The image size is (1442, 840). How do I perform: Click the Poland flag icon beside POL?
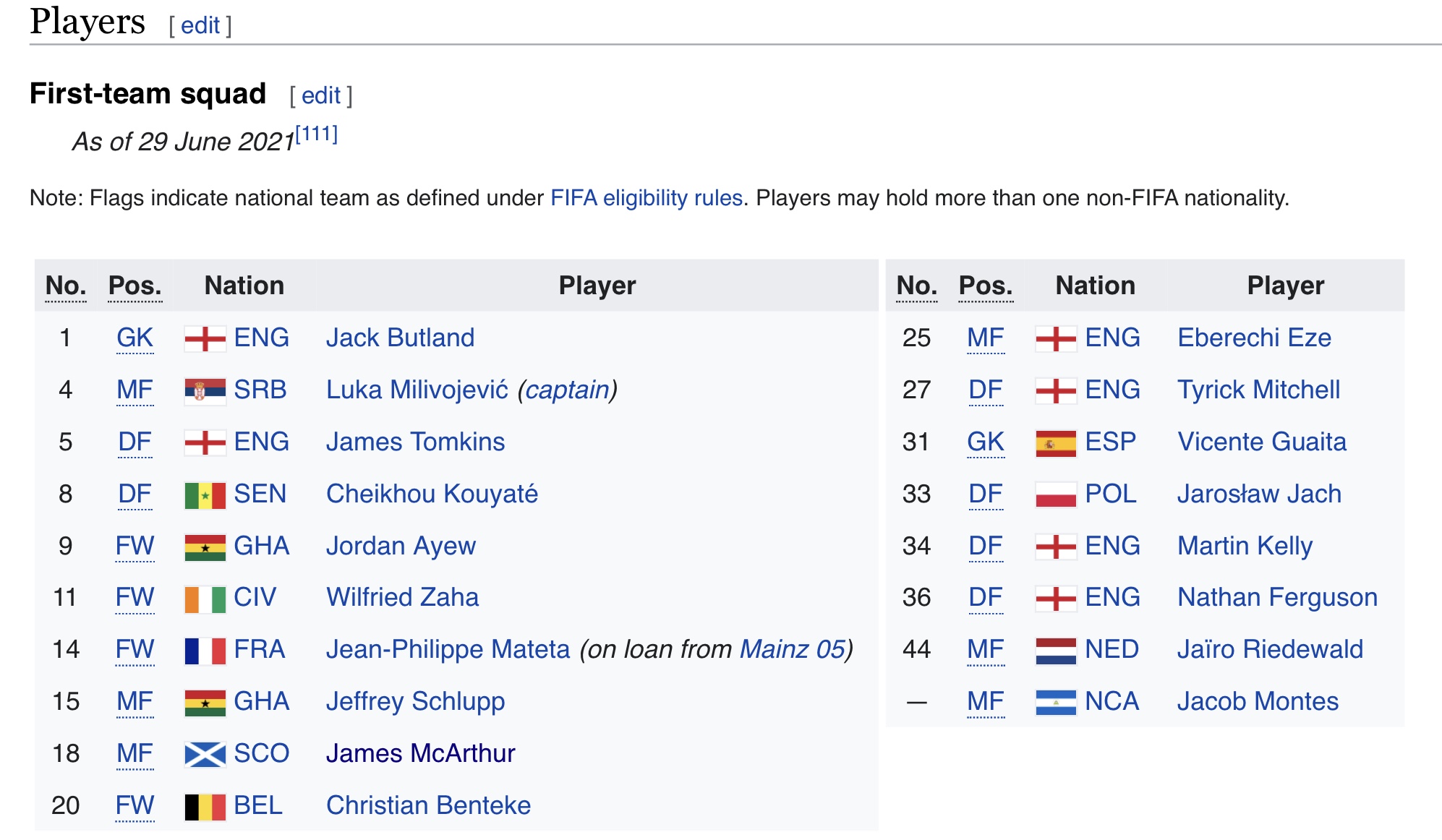(1057, 494)
